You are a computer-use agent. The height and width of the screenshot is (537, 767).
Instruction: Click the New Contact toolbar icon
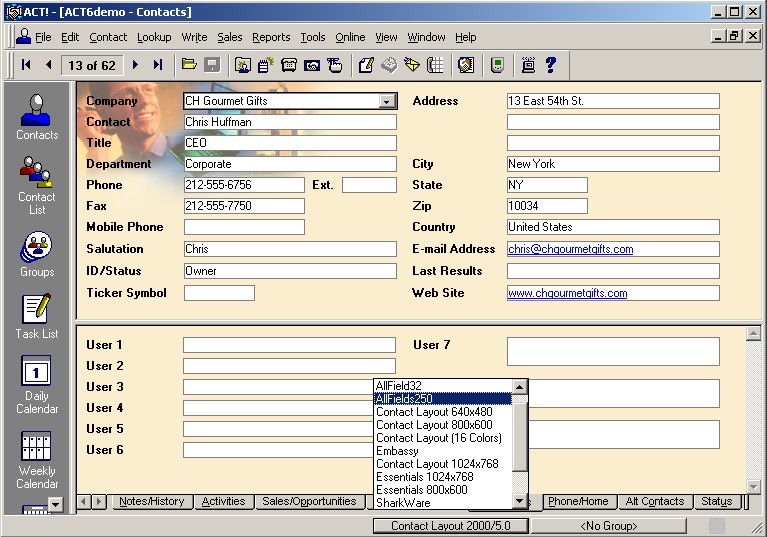(243, 65)
